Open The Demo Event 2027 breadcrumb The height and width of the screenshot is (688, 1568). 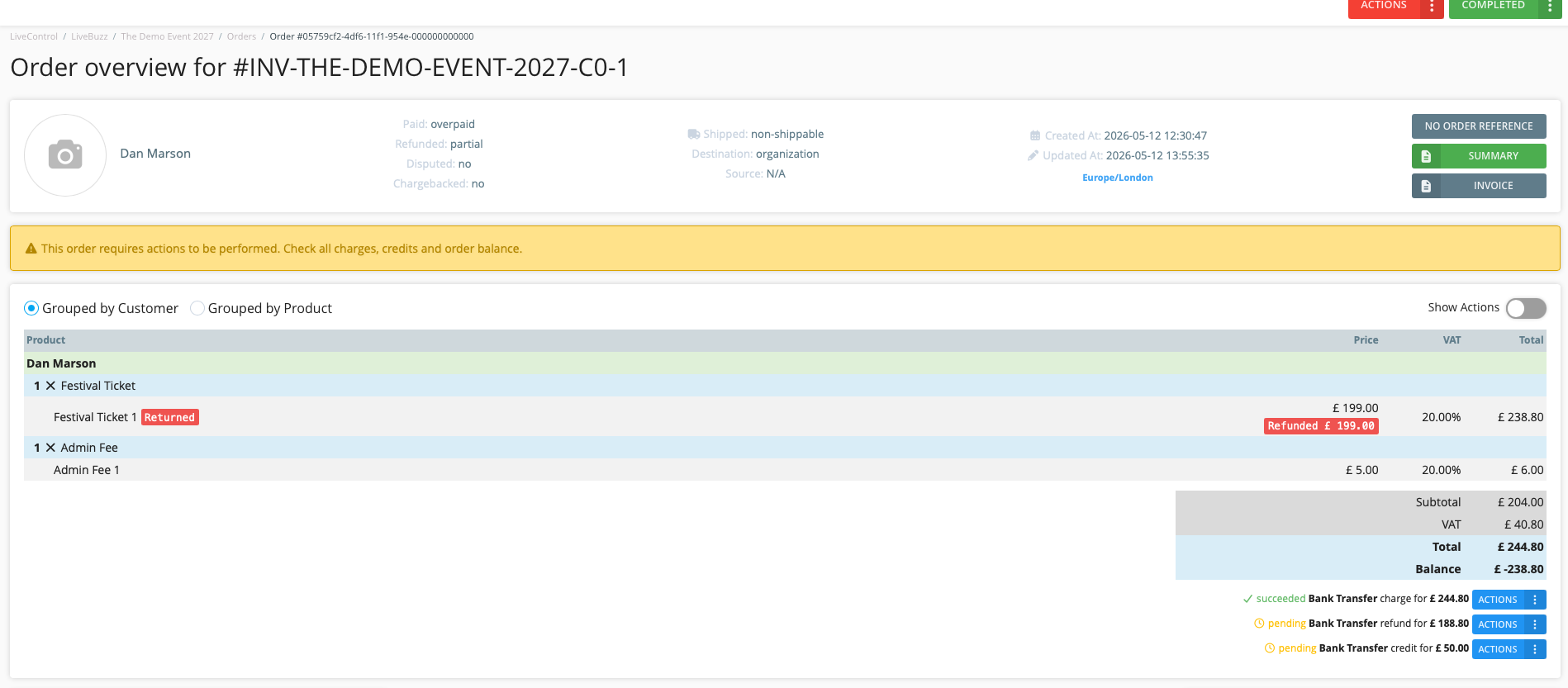click(167, 36)
